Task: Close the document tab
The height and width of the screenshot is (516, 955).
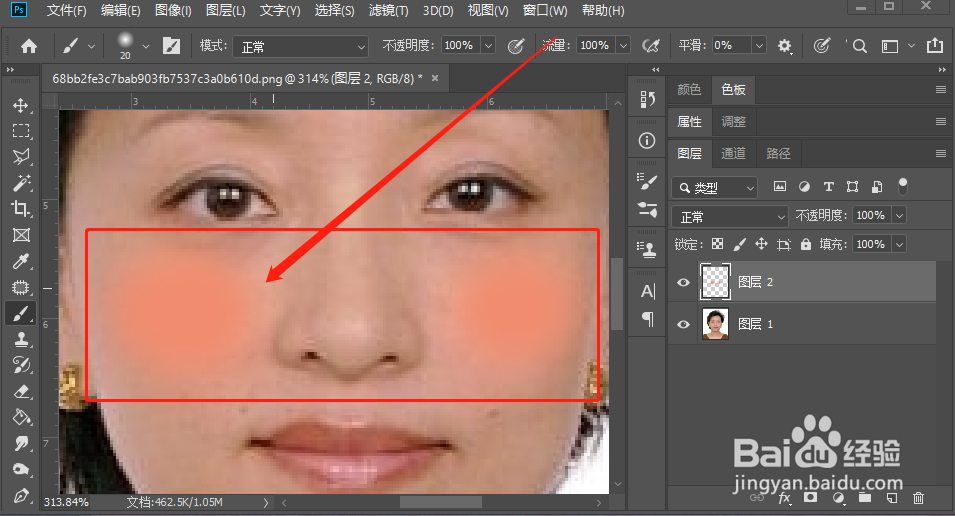Action: (435, 78)
